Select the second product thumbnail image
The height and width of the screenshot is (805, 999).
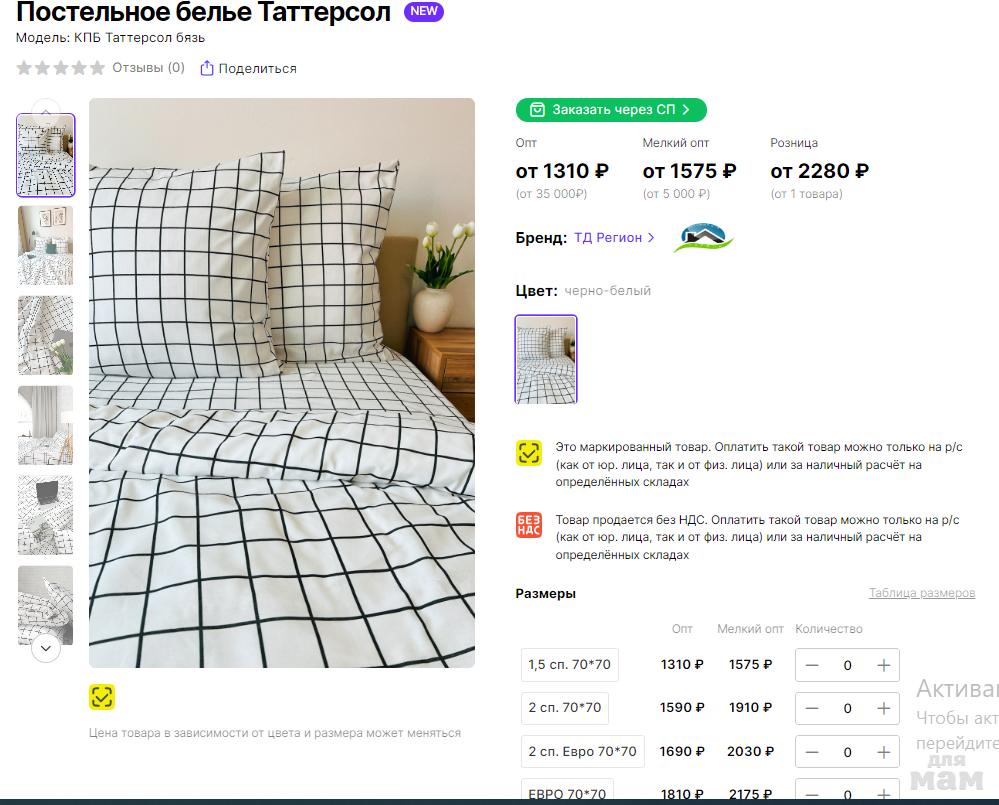point(46,245)
